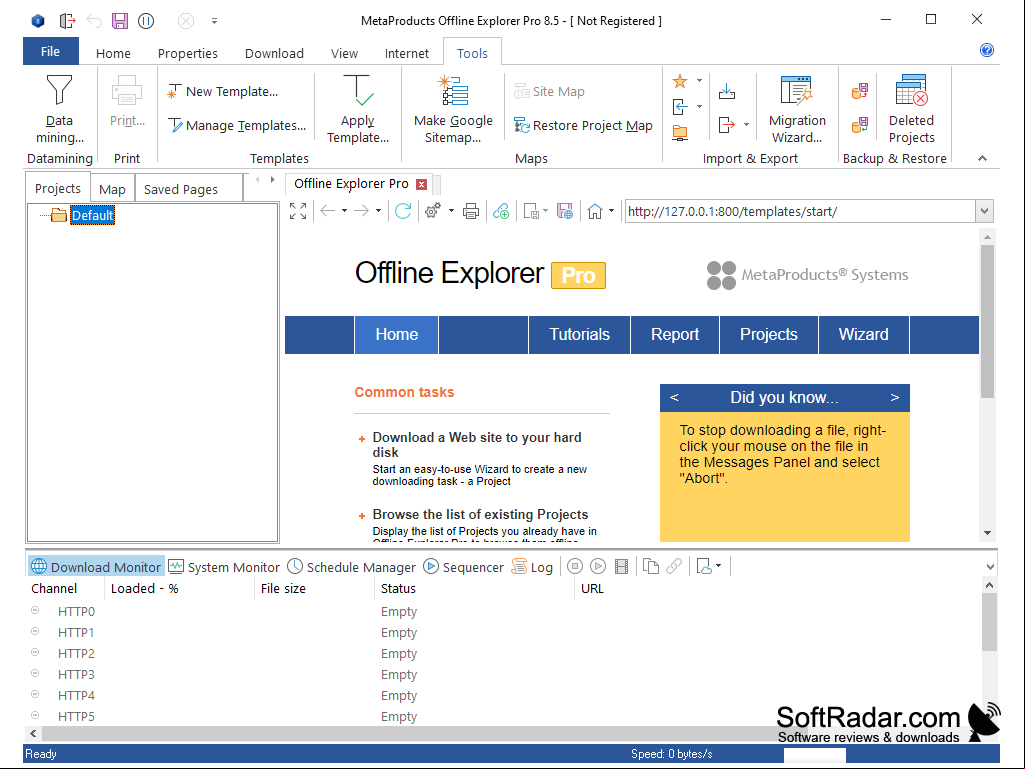Click the printer icon in browser toolbar
Screen dimensions: 1025x769
[x=471, y=211]
